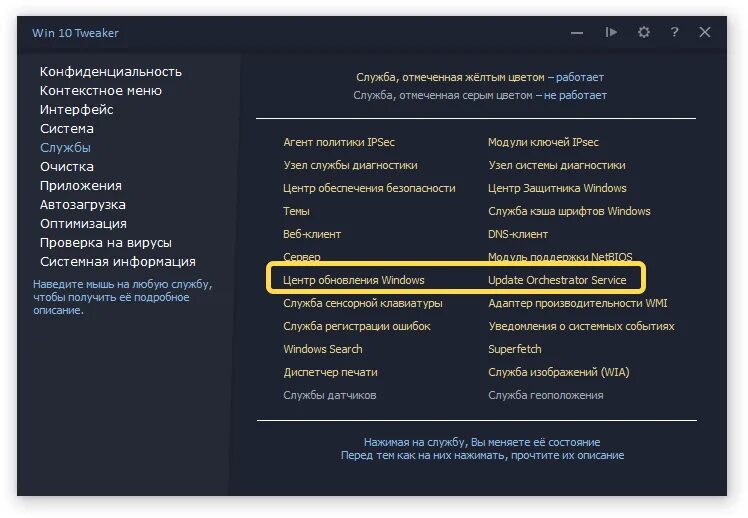Toggle Служба изображений (WIA) service
This screenshot has width=748, height=518.
pyautogui.click(x=559, y=372)
